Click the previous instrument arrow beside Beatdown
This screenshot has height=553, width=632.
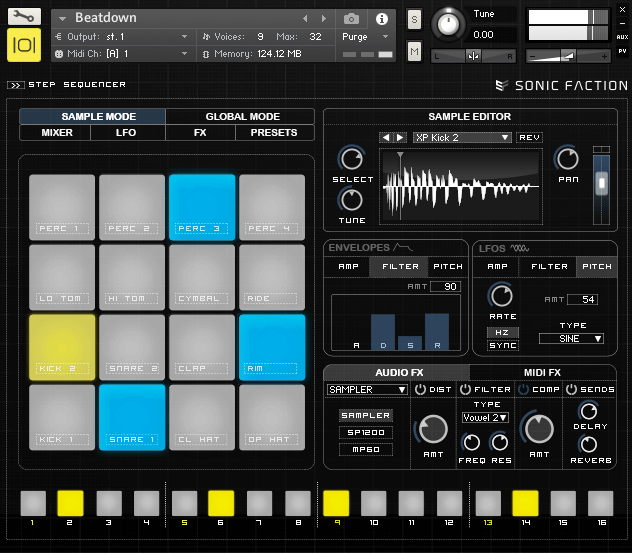point(306,19)
